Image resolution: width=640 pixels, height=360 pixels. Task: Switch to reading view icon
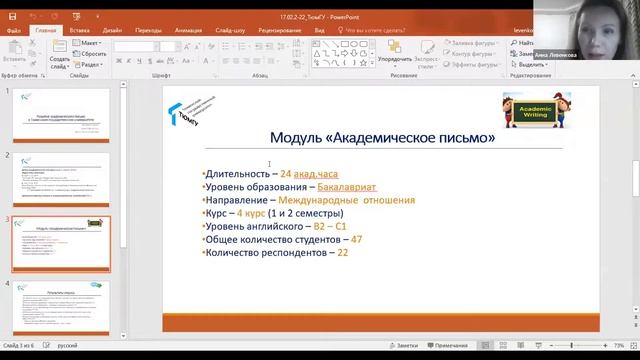tap(521, 345)
